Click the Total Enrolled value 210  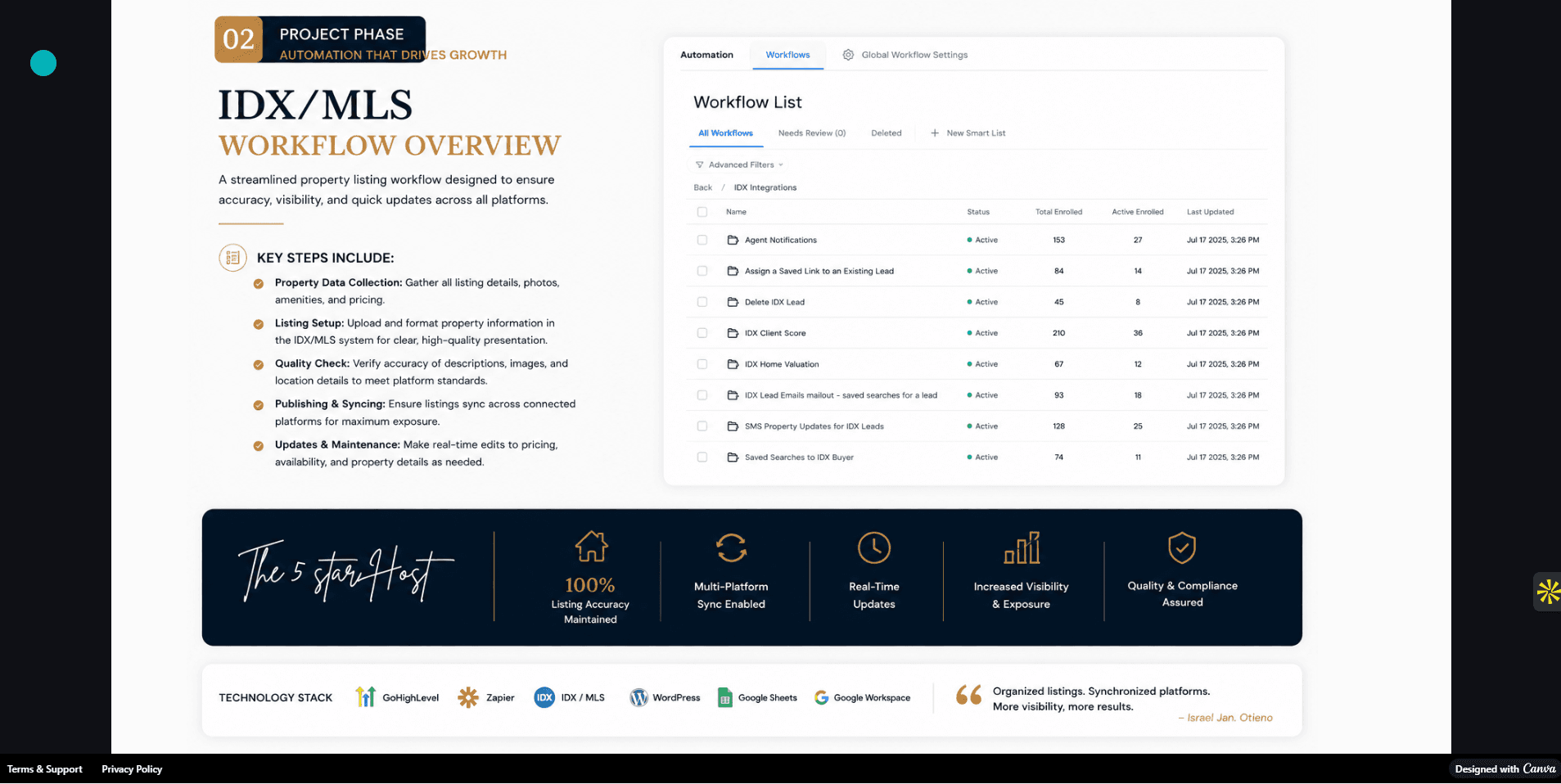tap(1058, 333)
